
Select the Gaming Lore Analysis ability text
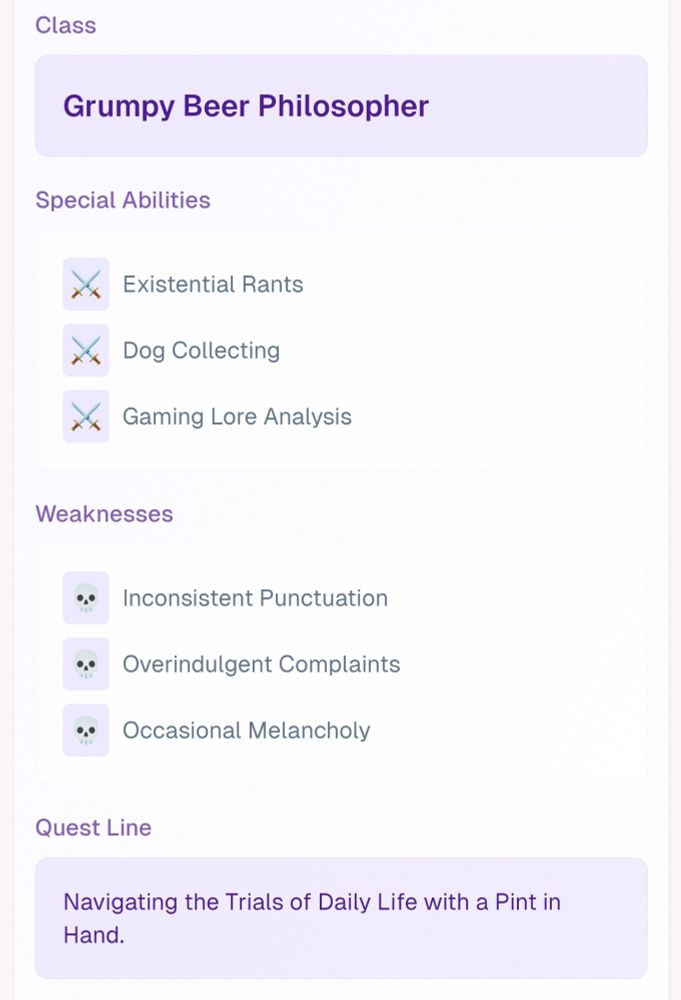tap(237, 417)
